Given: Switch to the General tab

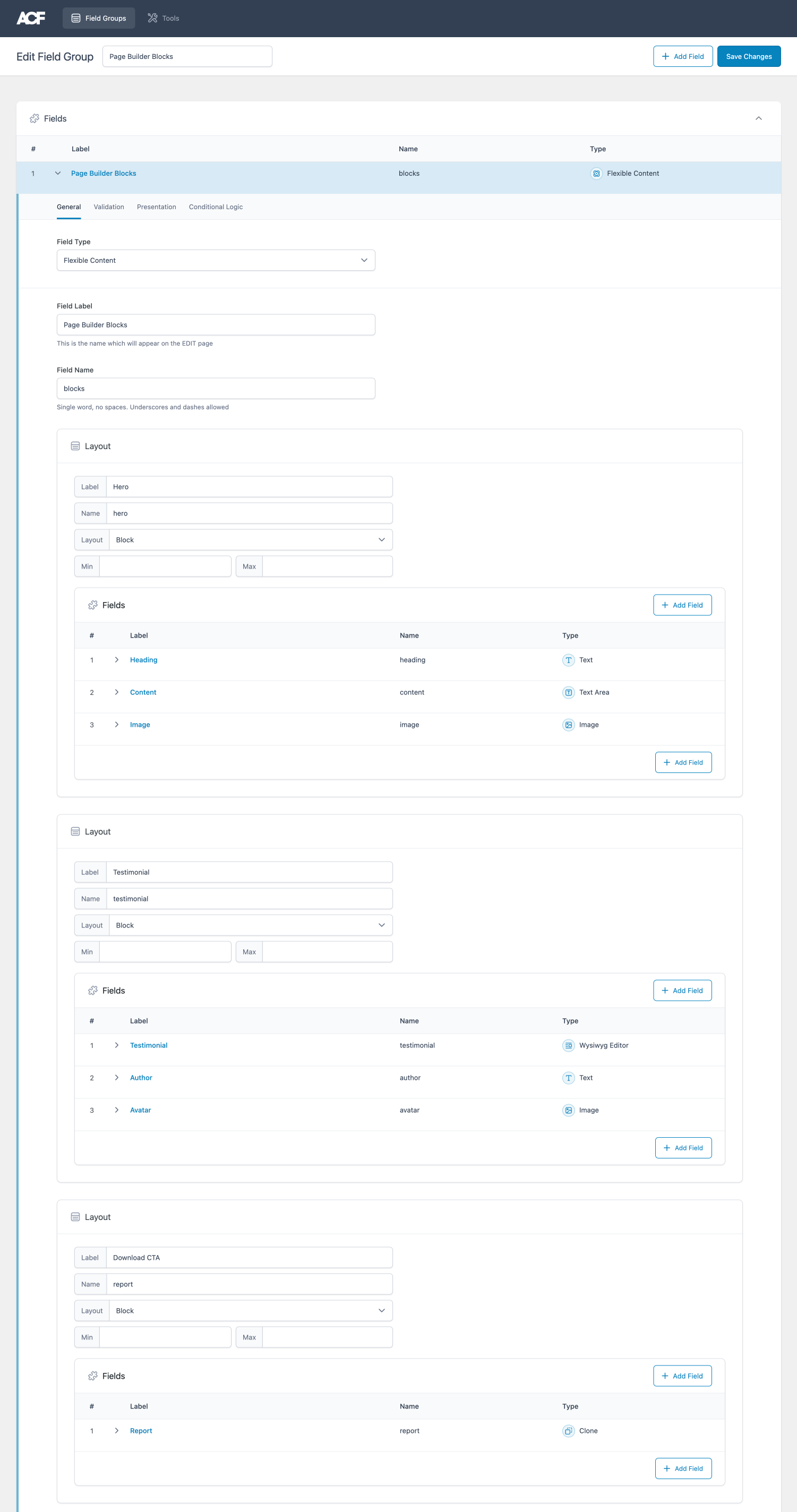Looking at the screenshot, I should [68, 207].
